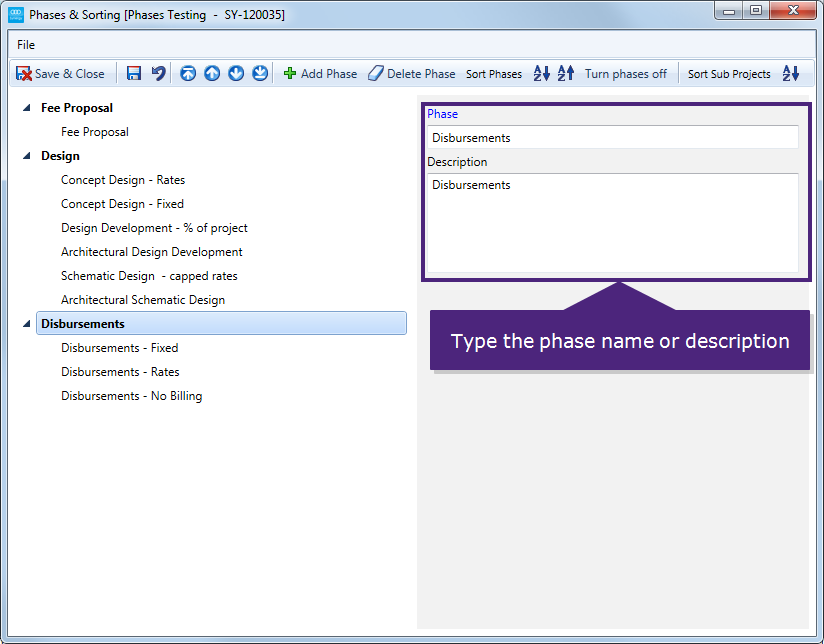Toggle Turn phases off
The height and width of the screenshot is (644, 824).
pos(625,74)
